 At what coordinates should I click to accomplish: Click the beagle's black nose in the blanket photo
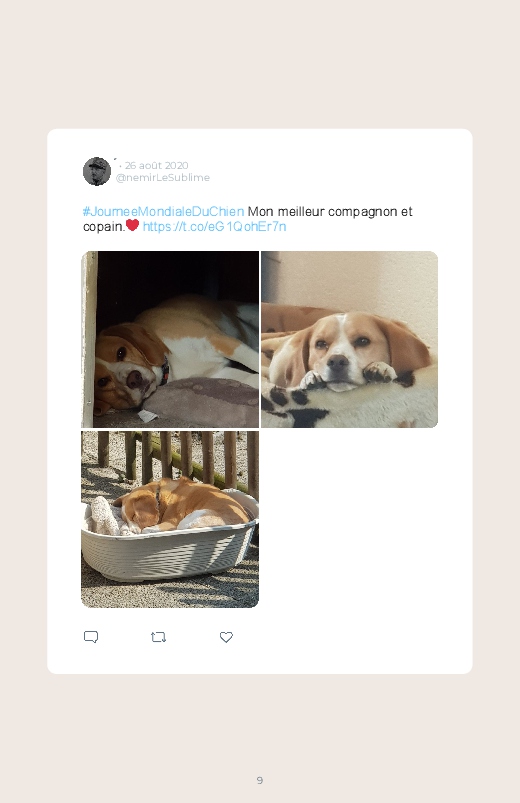click(338, 363)
